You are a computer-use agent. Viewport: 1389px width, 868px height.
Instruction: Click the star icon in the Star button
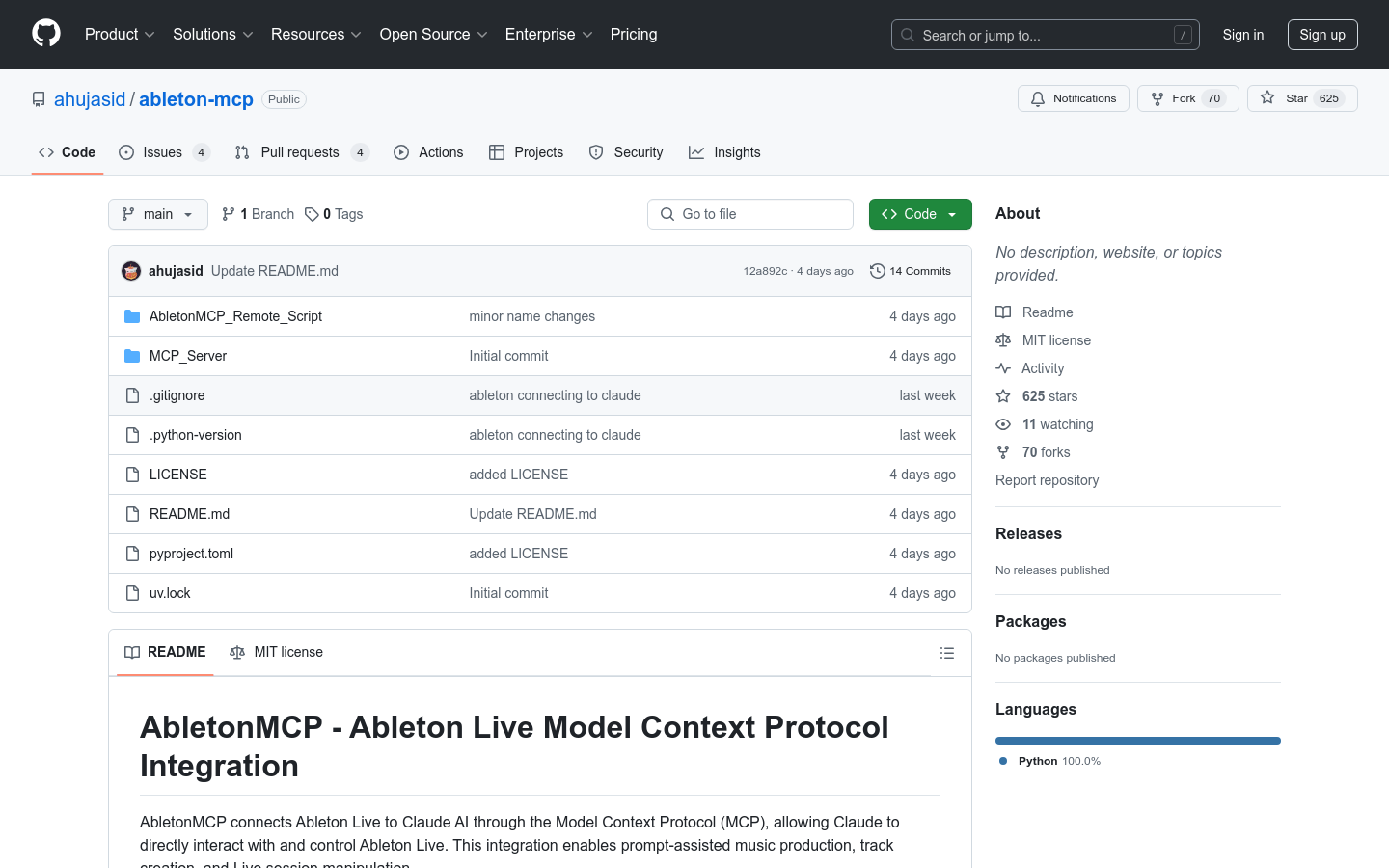[1267, 98]
